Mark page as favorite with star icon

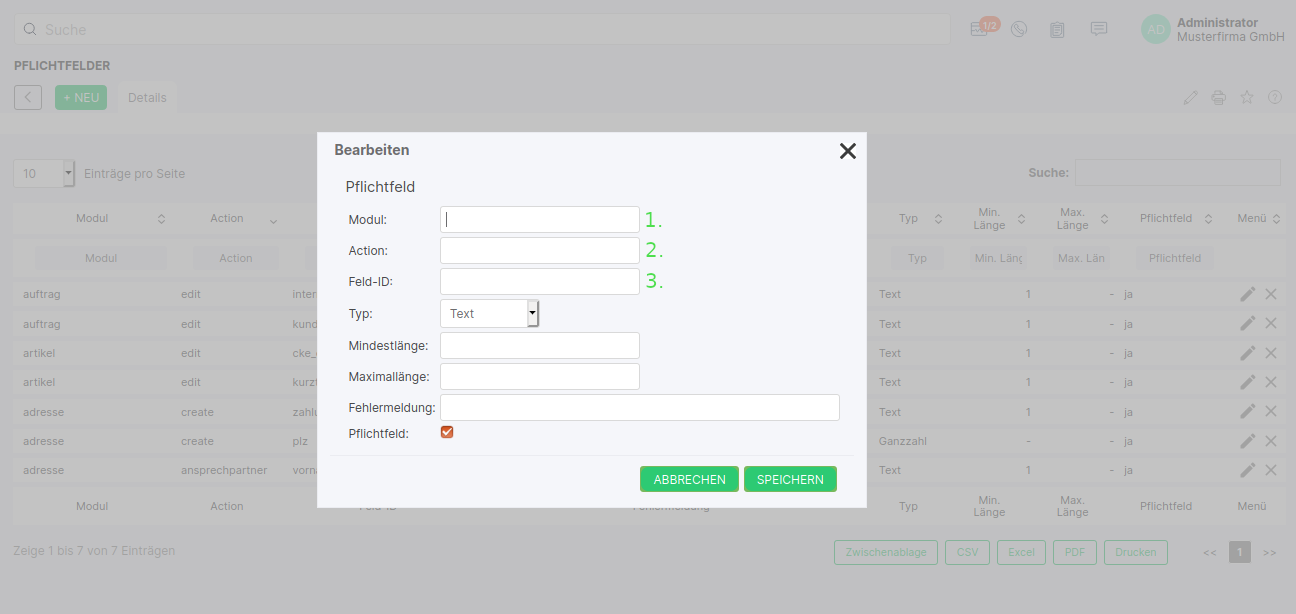point(1247,98)
